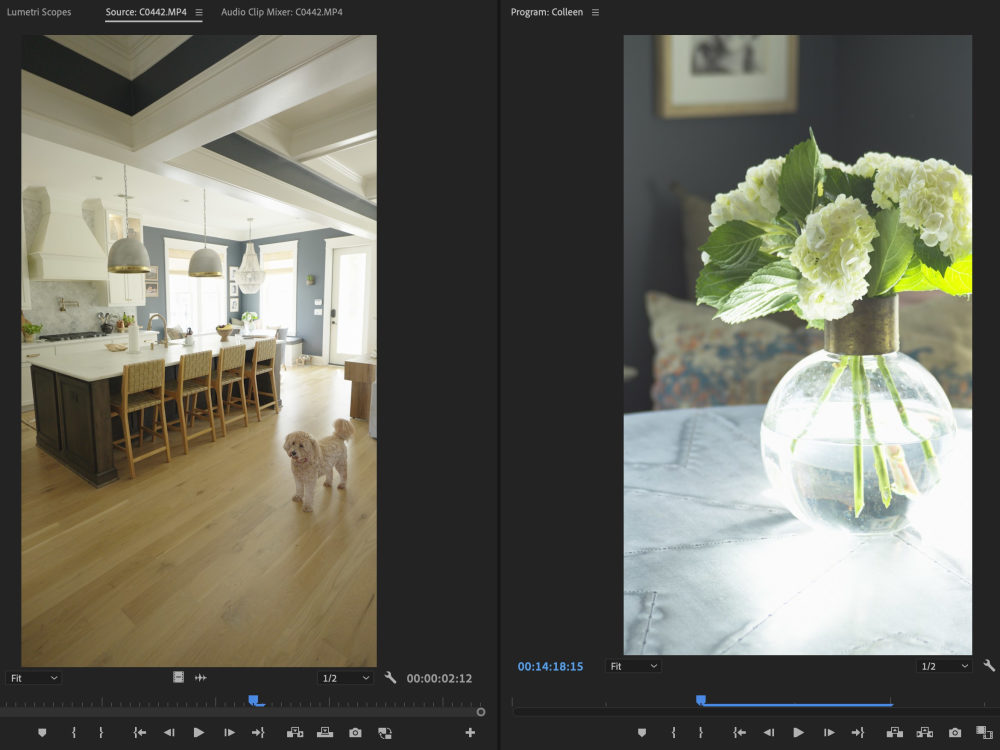Click the Program monitor blue playhead

tap(701, 700)
